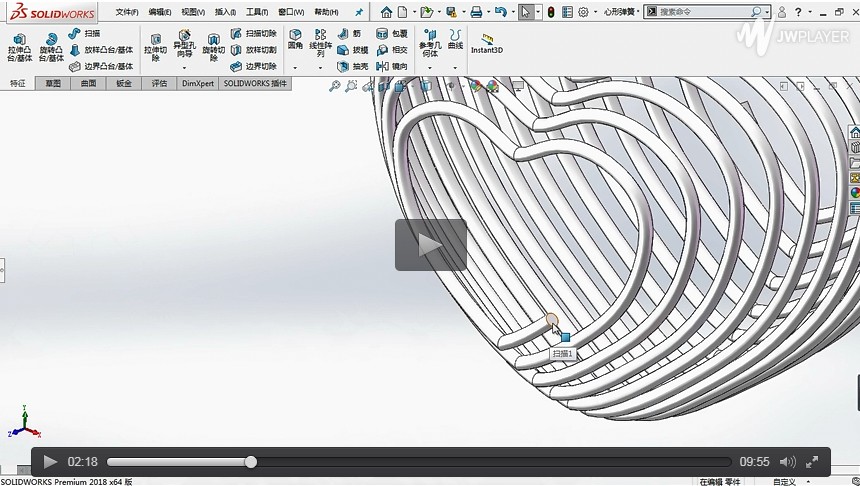Expand the 参考几何体 reference geometry dropdown
Viewport: 860px width, 486px height.
click(430, 68)
